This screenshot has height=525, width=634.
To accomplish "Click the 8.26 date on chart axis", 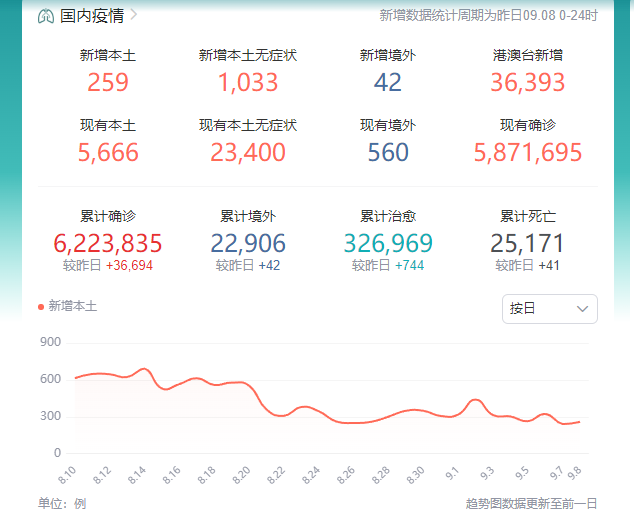I will [346, 475].
